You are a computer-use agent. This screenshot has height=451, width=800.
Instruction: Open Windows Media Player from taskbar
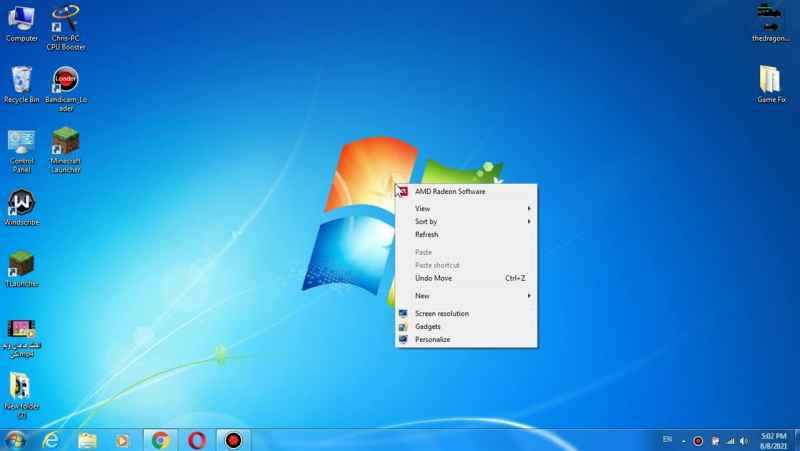[122, 440]
